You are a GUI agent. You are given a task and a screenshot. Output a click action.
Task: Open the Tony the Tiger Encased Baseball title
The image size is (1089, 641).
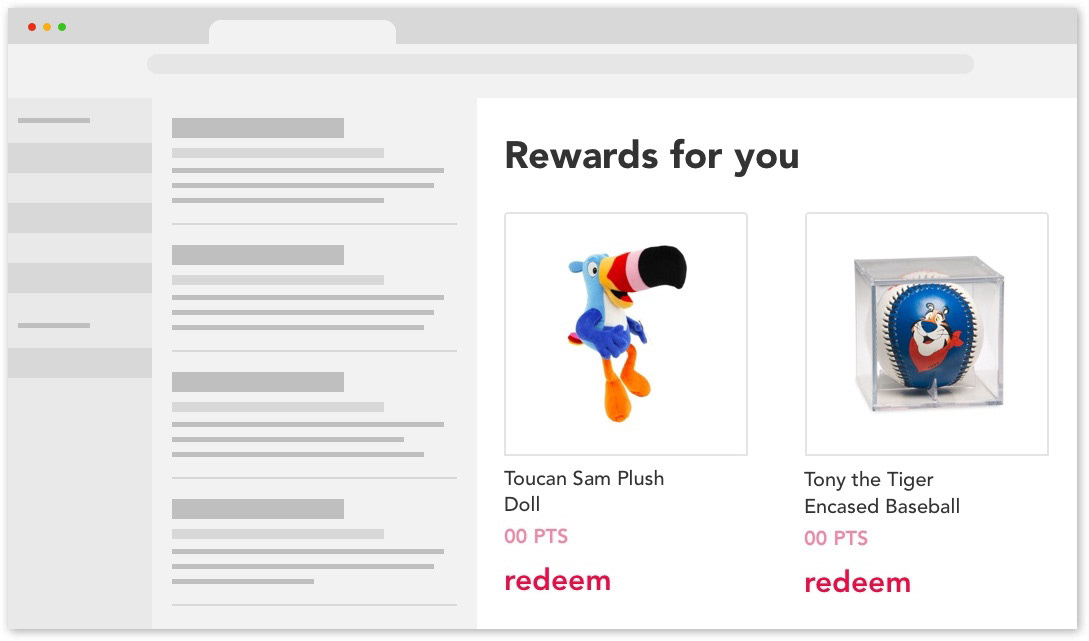(882, 493)
